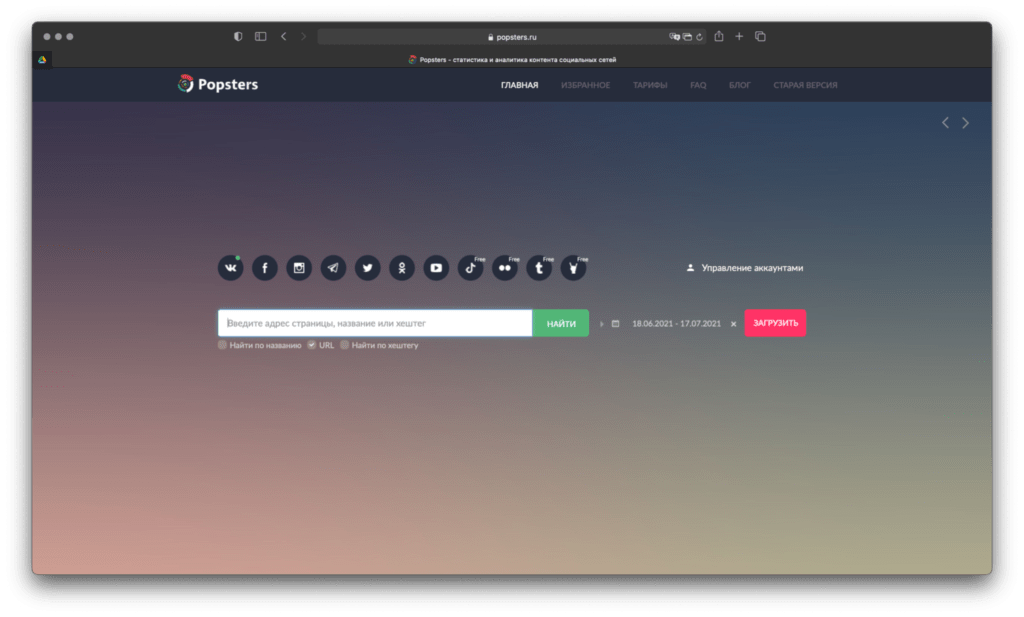Focus the page address search field
Viewport: 1024px width, 617px height.
pyautogui.click(x=375, y=323)
